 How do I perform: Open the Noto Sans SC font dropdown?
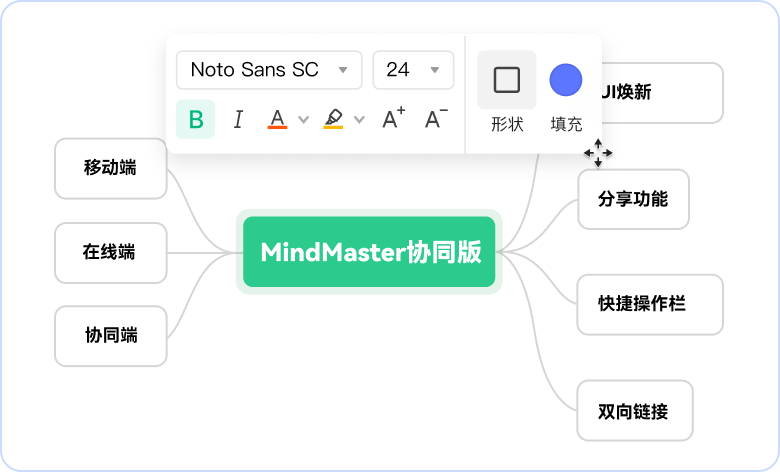click(x=269, y=70)
